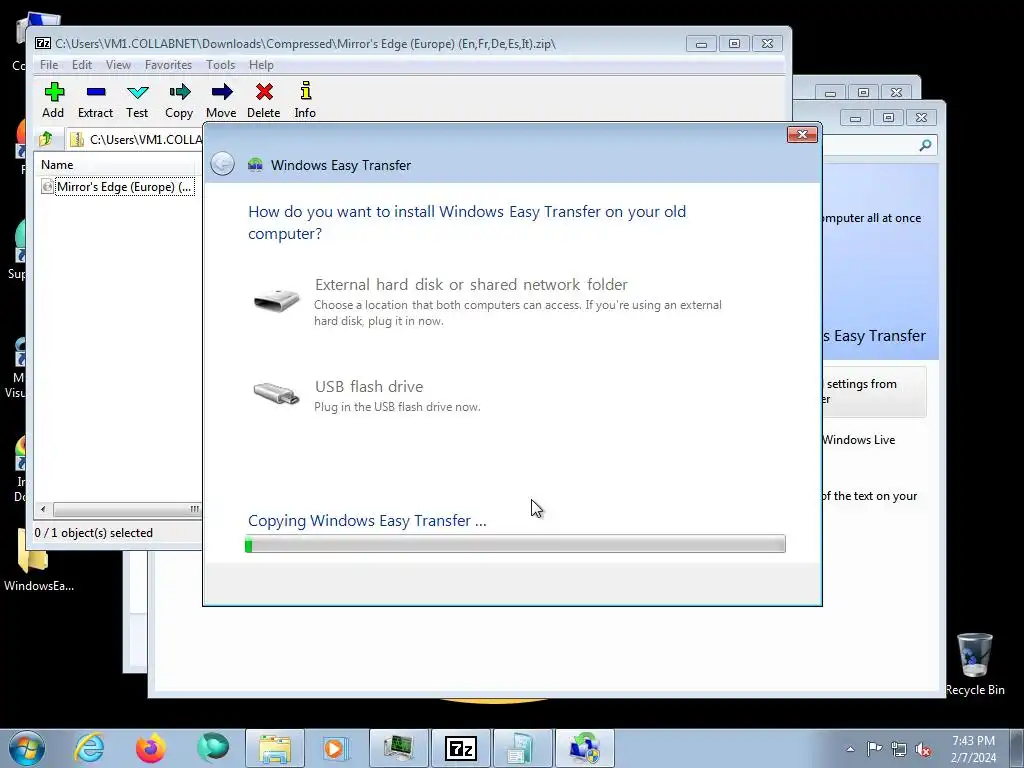Open Action Center flag in the tray
Screen dimensions: 1024x768
coord(874,749)
